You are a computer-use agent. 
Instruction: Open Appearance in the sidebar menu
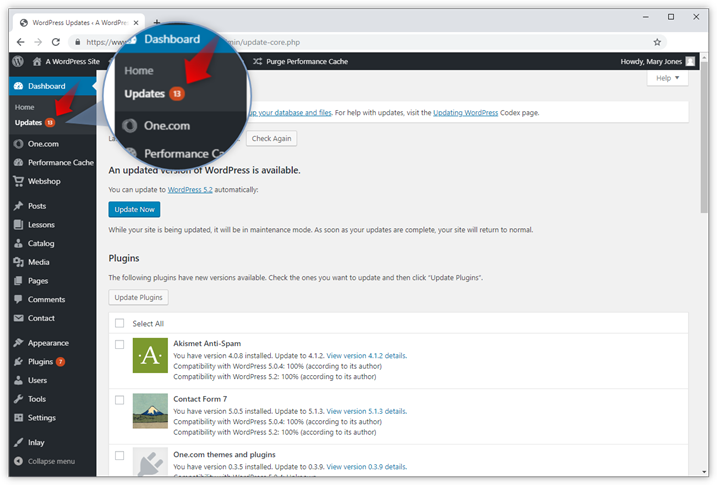(47, 342)
